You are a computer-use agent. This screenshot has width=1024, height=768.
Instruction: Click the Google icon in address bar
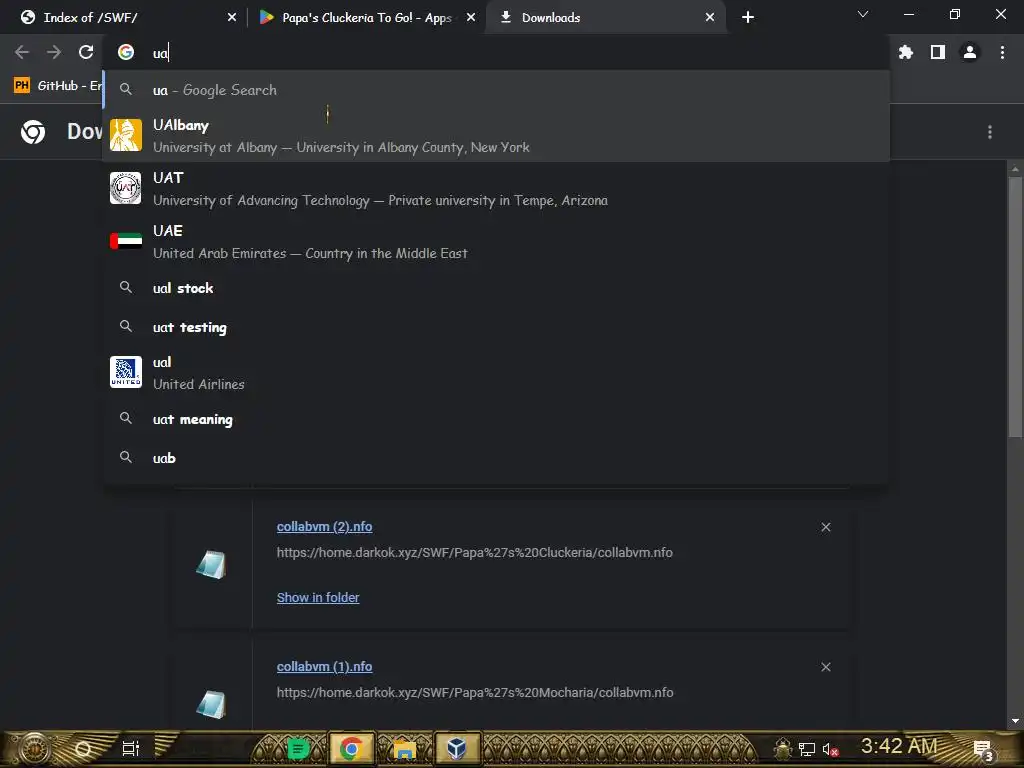(126, 52)
